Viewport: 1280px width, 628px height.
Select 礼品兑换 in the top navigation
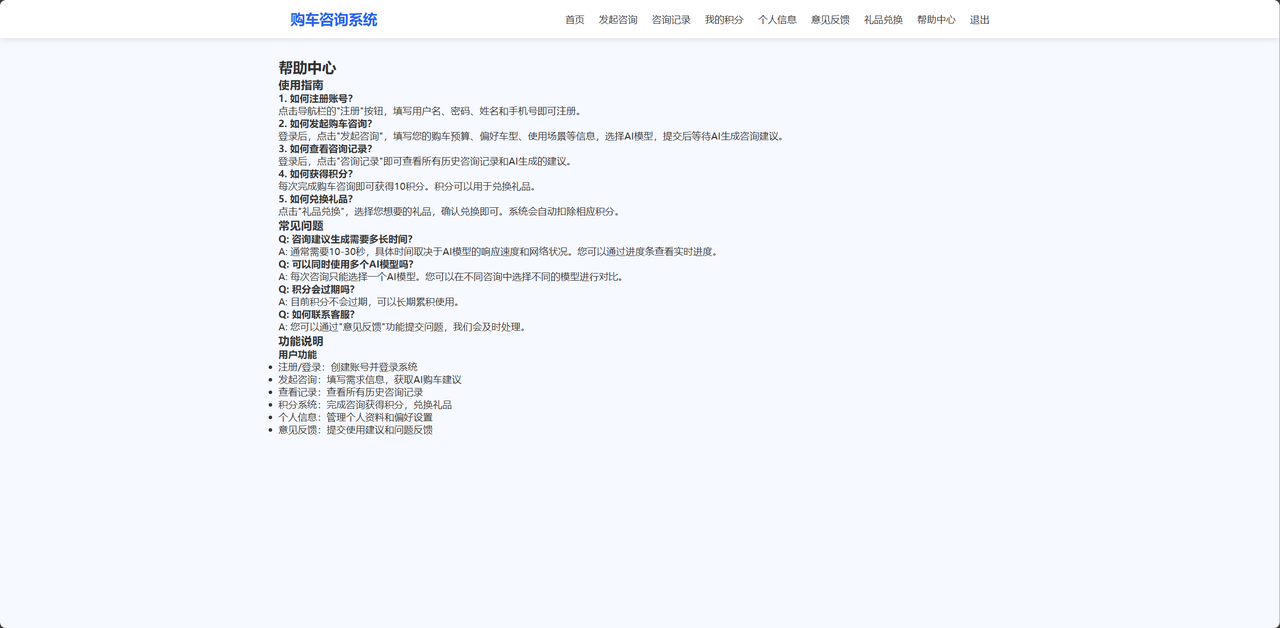pos(883,20)
